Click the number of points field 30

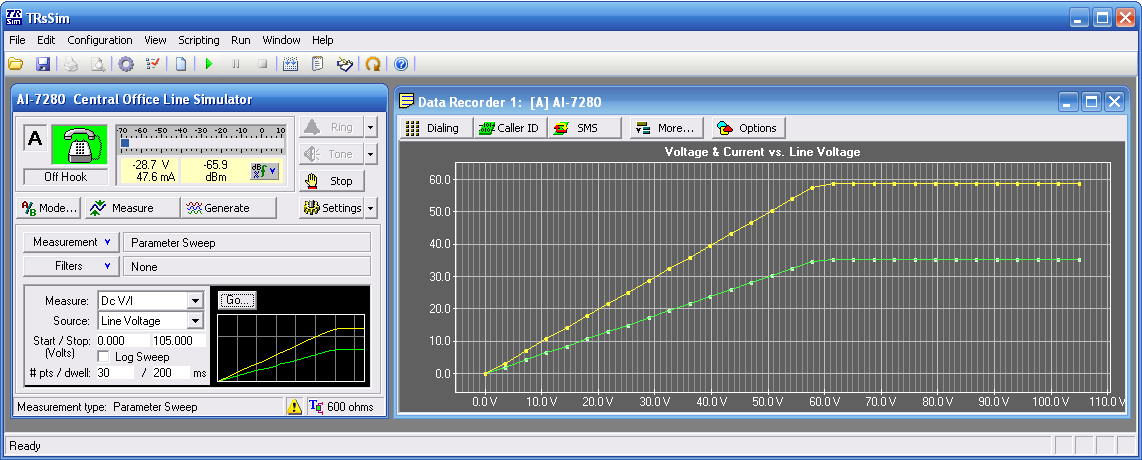[115, 373]
